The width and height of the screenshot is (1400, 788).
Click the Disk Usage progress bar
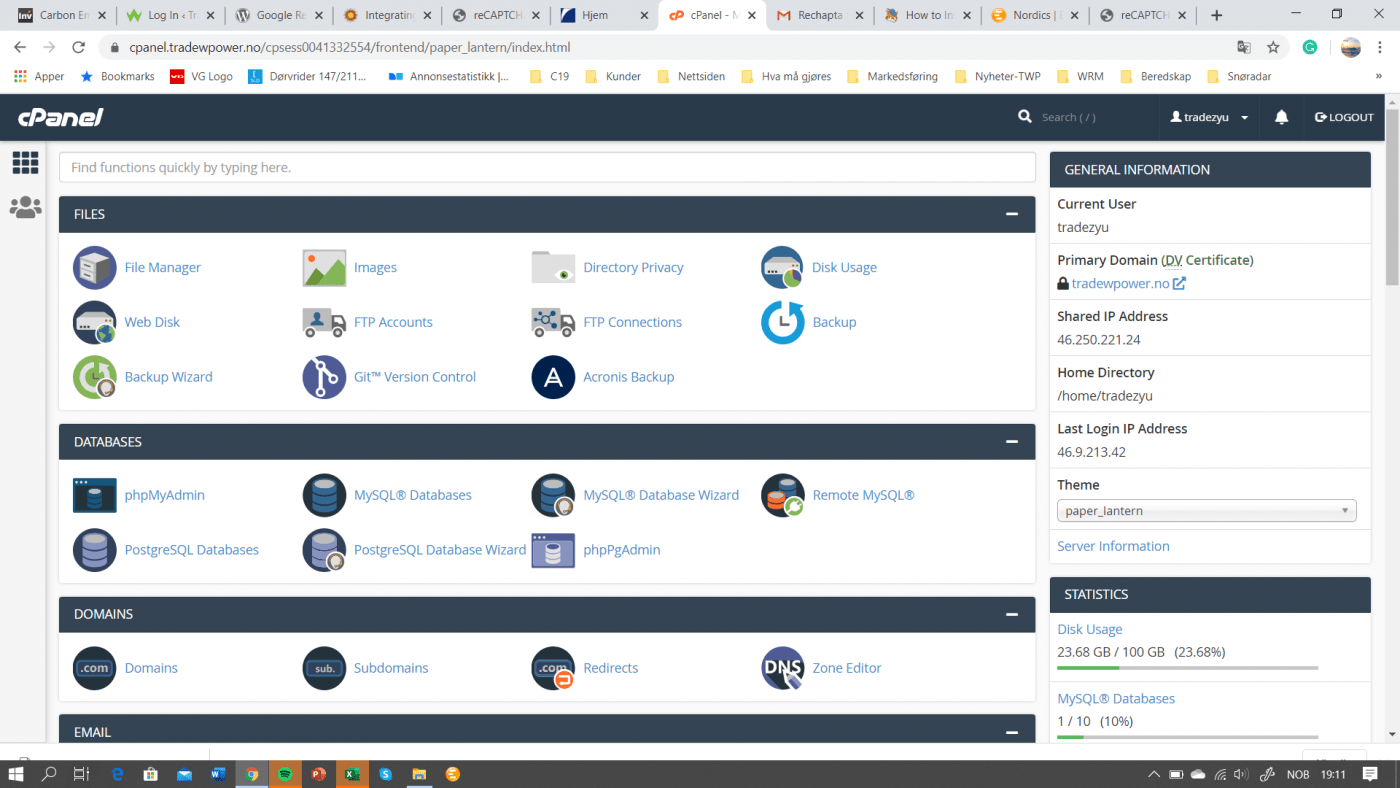click(x=1188, y=668)
